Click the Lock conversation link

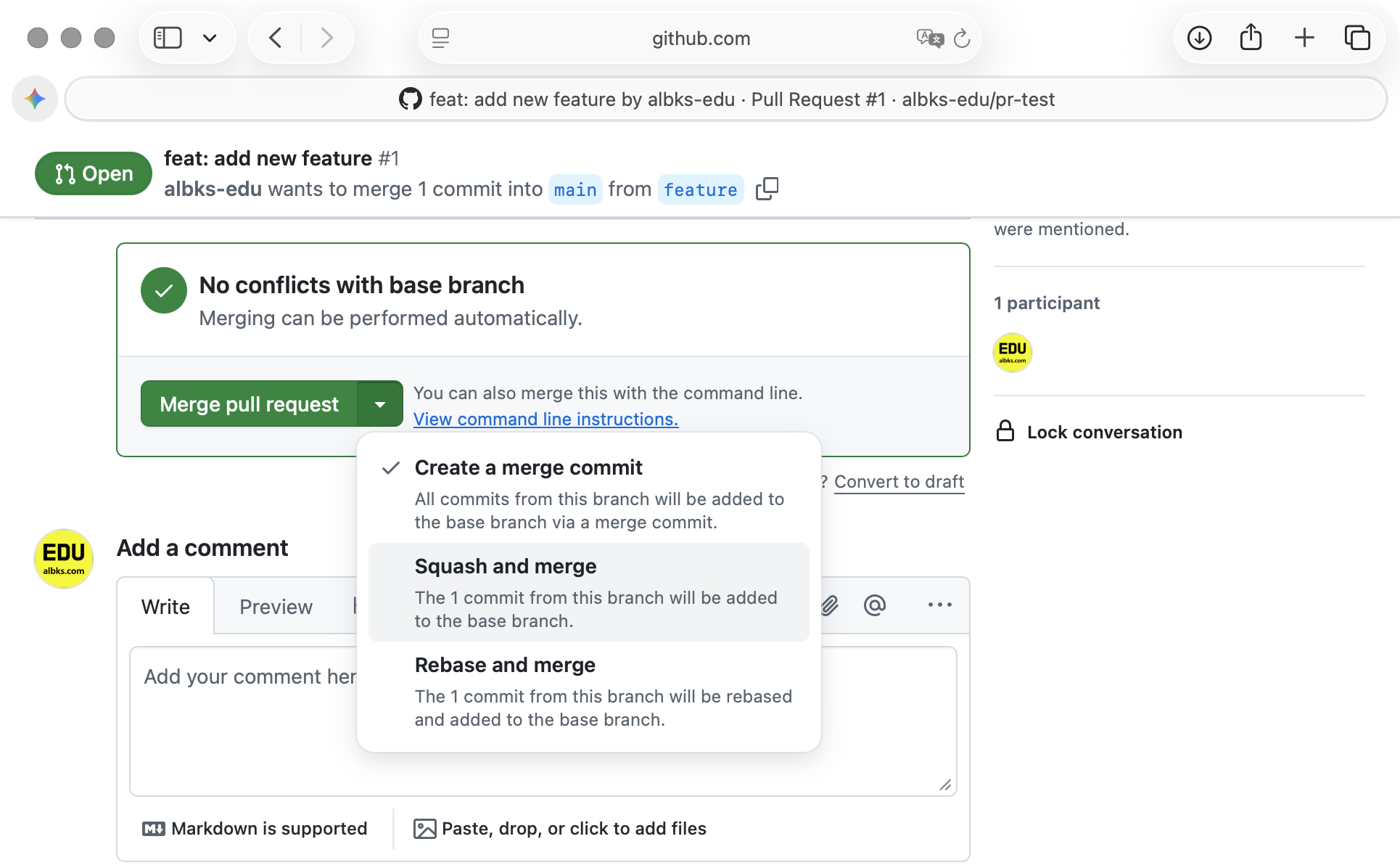[x=1104, y=433]
